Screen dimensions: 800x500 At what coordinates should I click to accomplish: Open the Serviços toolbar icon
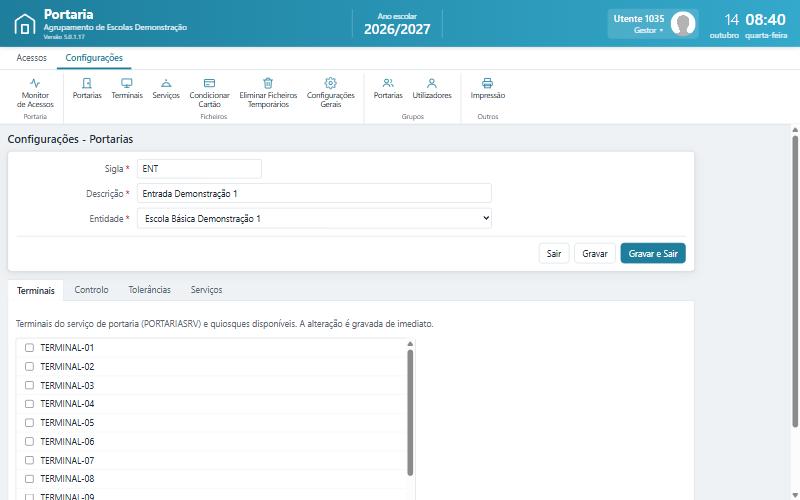point(166,89)
